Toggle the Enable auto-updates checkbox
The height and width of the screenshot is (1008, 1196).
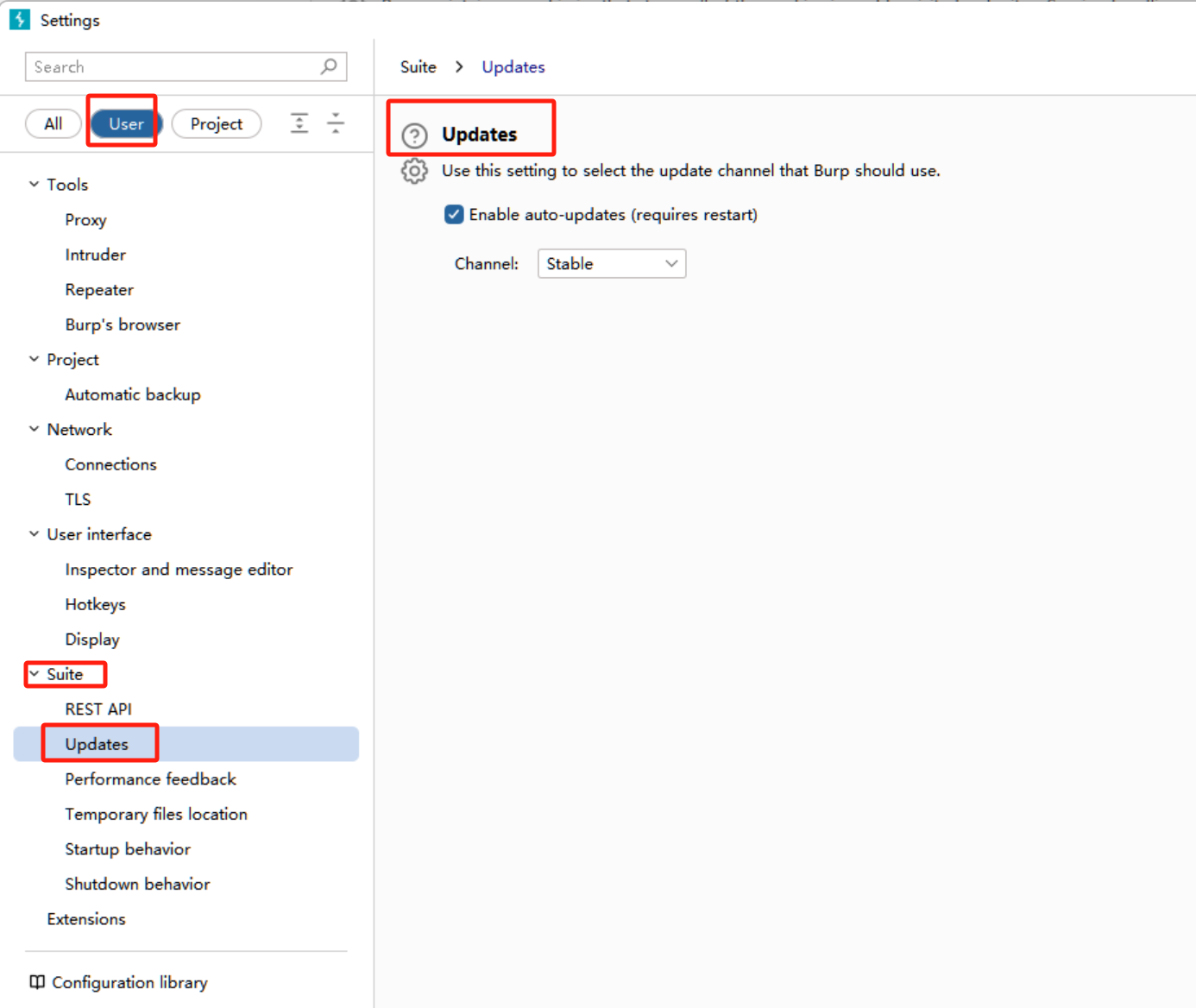click(454, 215)
